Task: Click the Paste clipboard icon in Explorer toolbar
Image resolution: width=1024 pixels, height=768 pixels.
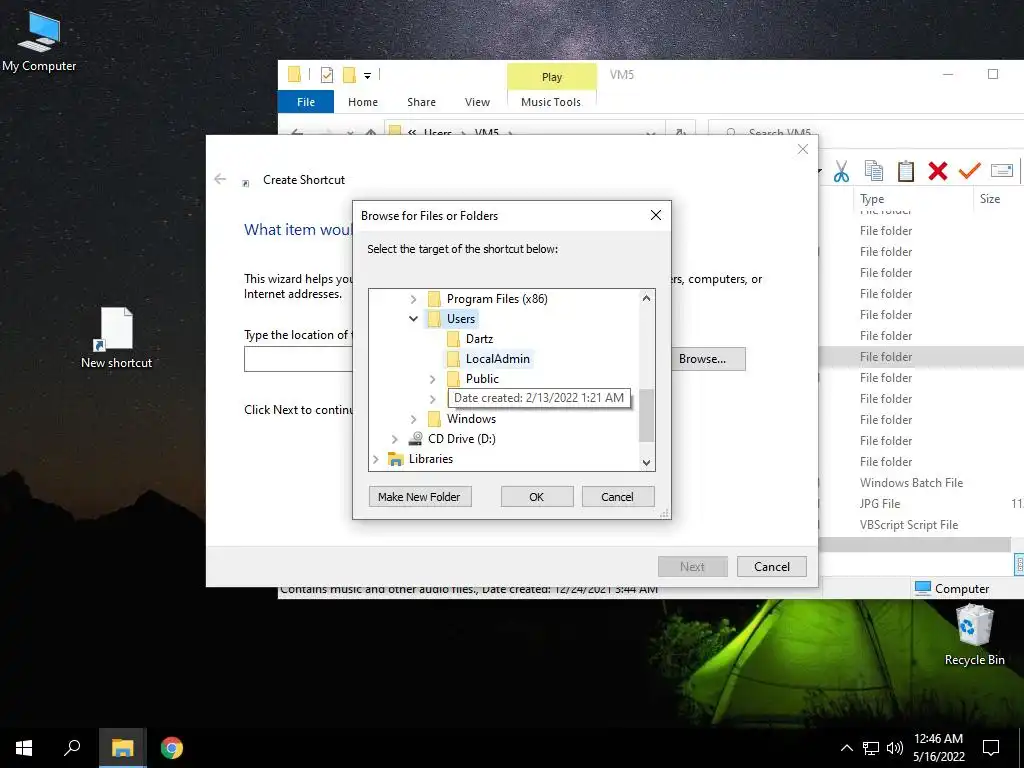Action: click(x=905, y=171)
